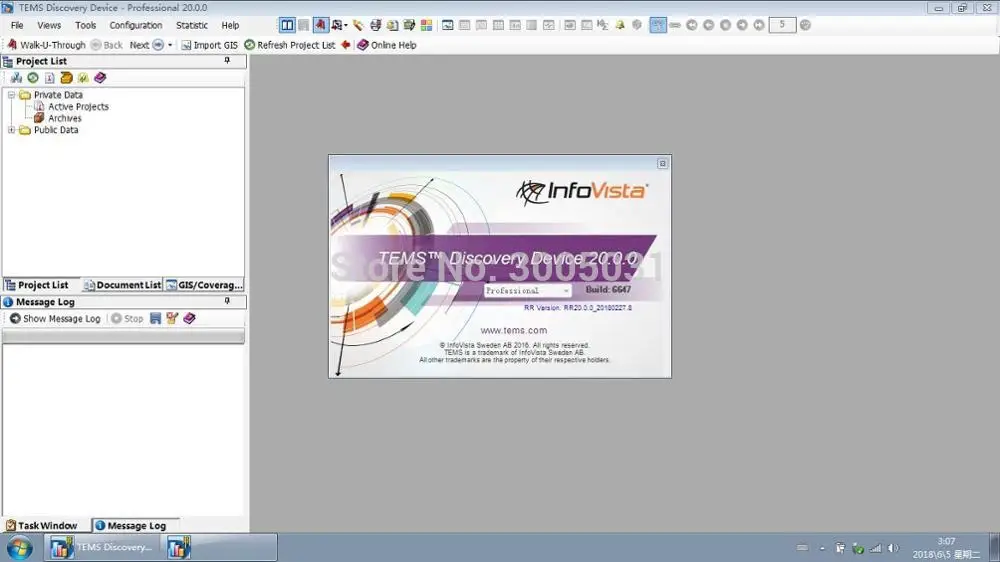Click Import GIS
Image resolution: width=1000 pixels, height=562 pixels.
point(209,45)
